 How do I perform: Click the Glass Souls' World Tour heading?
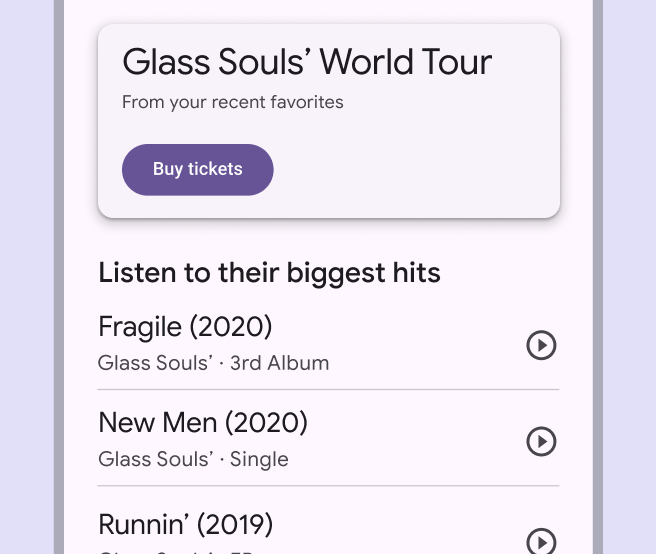(307, 62)
